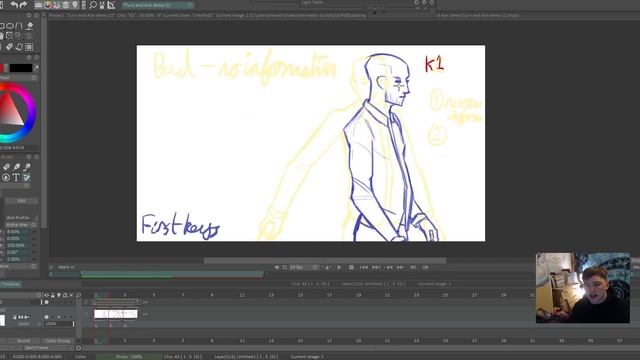The image size is (640, 360).
Task: Click the Proxy 100% status entry
Action: (129, 357)
